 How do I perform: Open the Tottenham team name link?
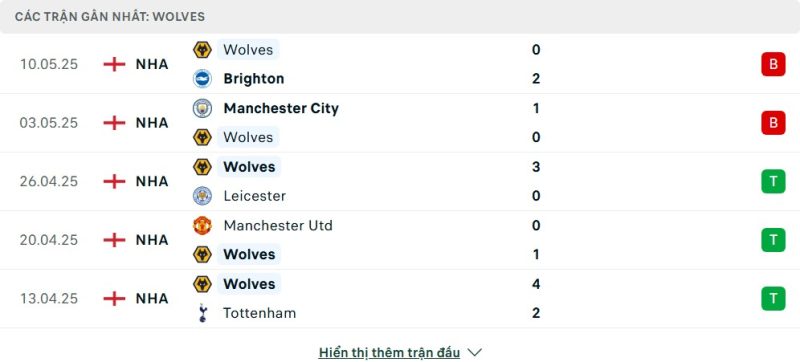tap(259, 313)
